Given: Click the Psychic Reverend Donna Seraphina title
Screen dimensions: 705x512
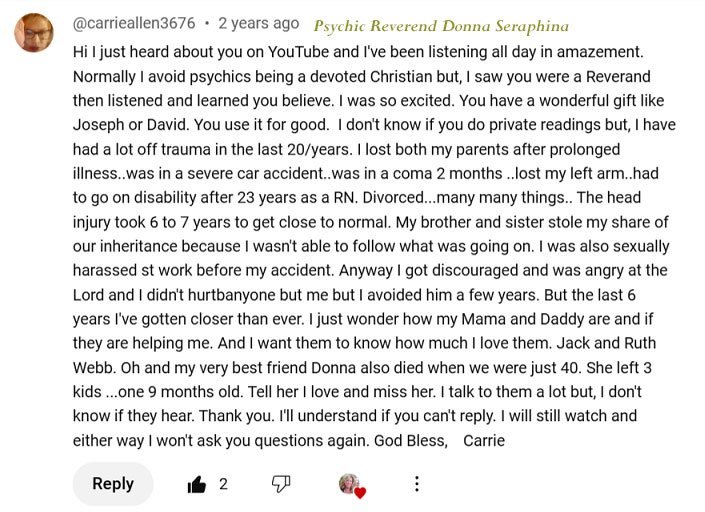Looking at the screenshot, I should point(441,26).
